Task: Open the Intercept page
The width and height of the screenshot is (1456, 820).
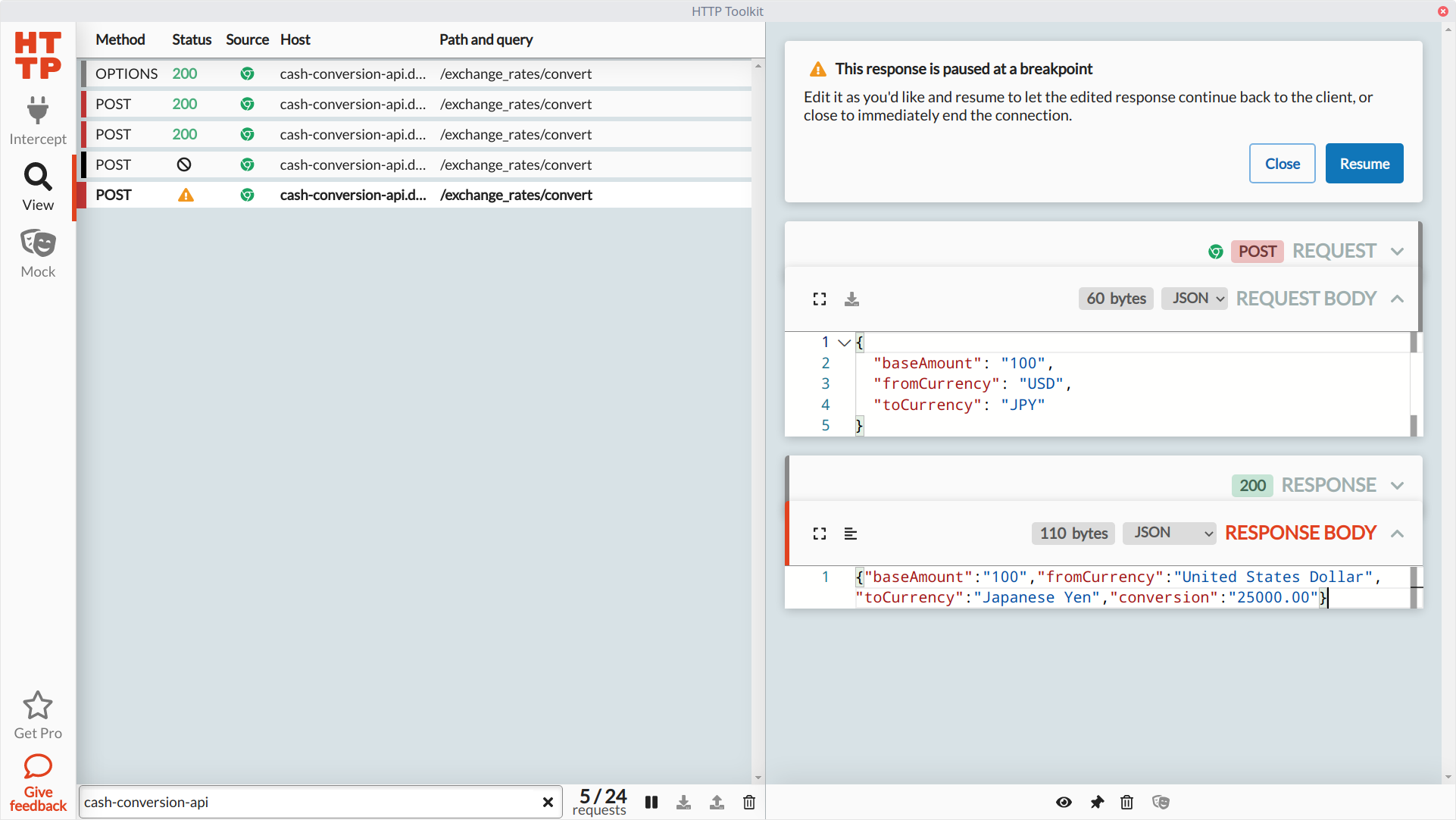Action: pos(38,121)
